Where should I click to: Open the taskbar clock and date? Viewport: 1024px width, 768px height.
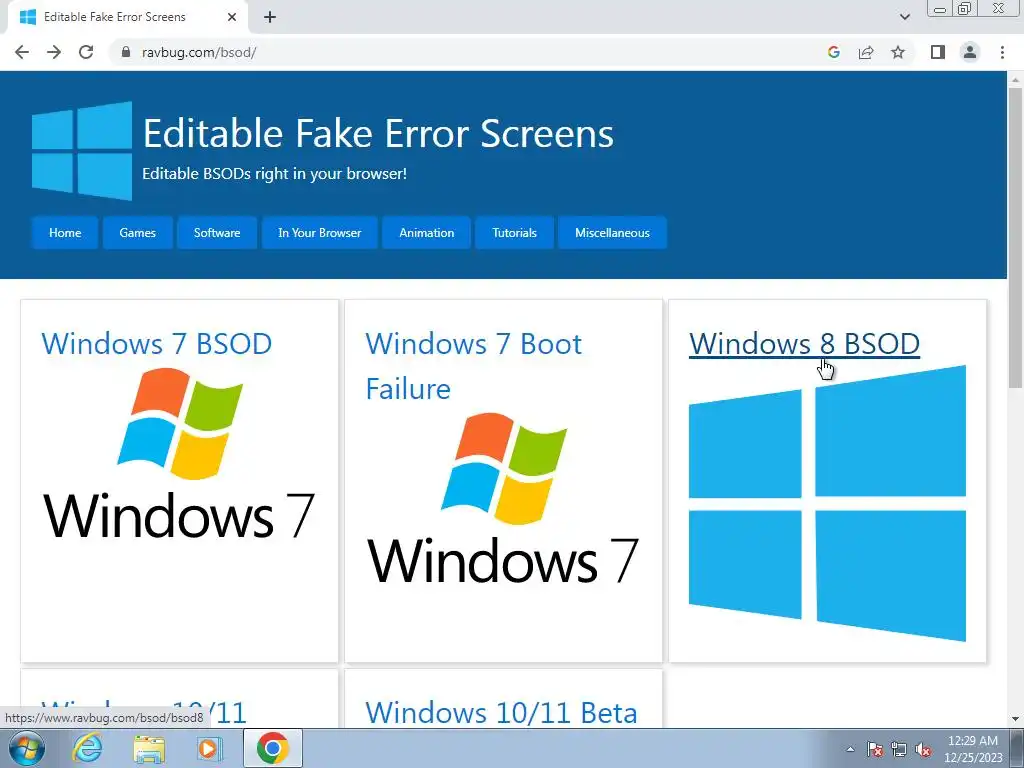tap(972, 749)
